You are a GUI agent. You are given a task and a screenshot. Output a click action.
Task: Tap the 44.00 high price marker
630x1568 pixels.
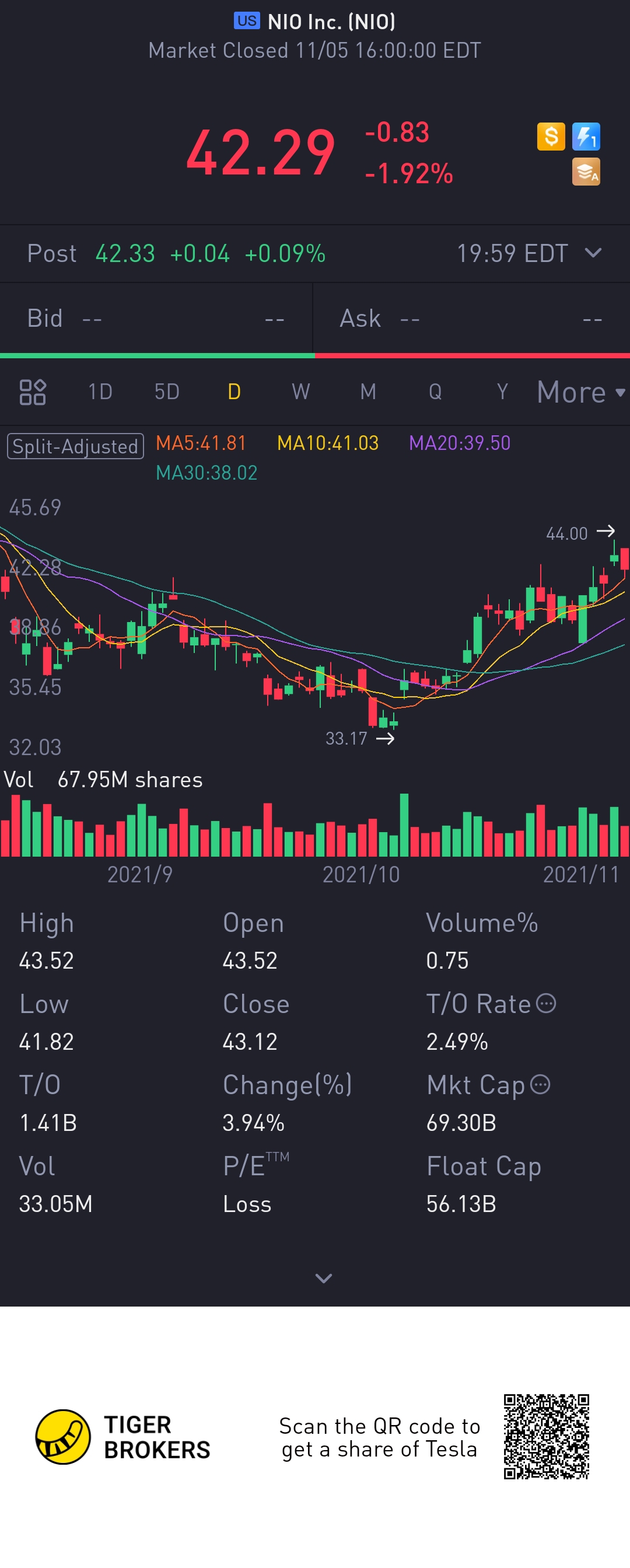tap(580, 533)
